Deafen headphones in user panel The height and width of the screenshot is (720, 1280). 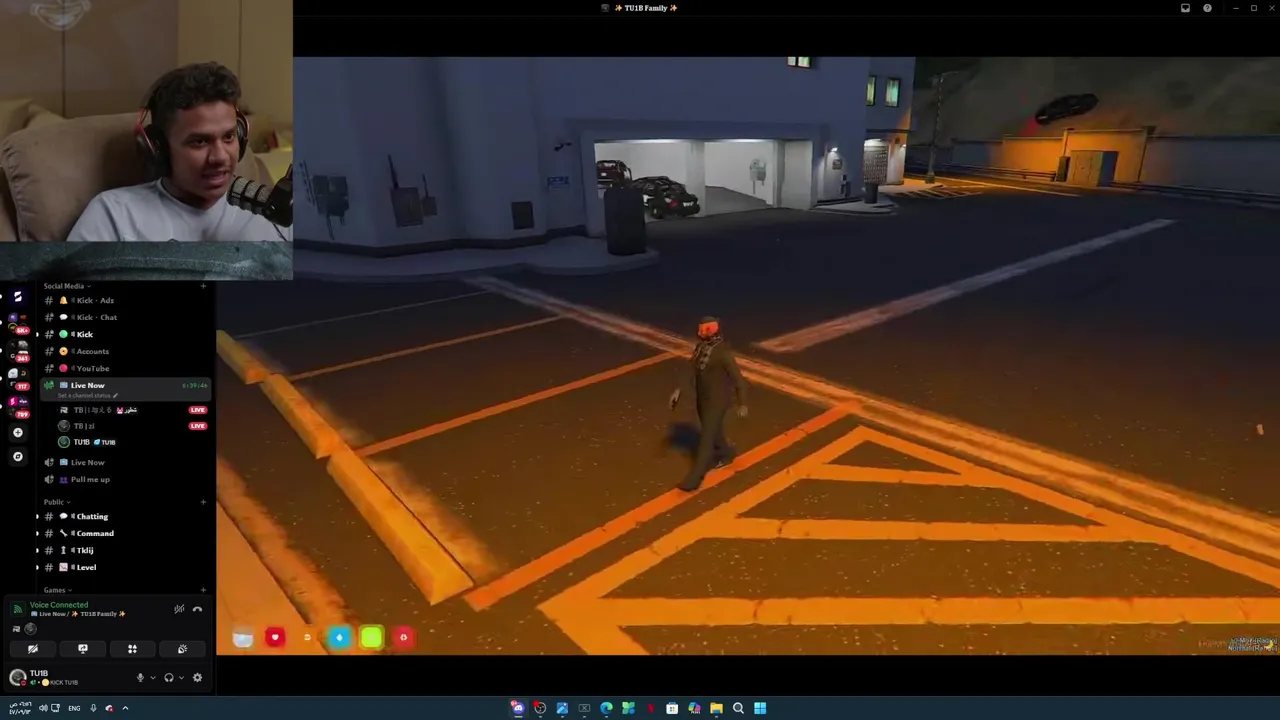click(168, 678)
